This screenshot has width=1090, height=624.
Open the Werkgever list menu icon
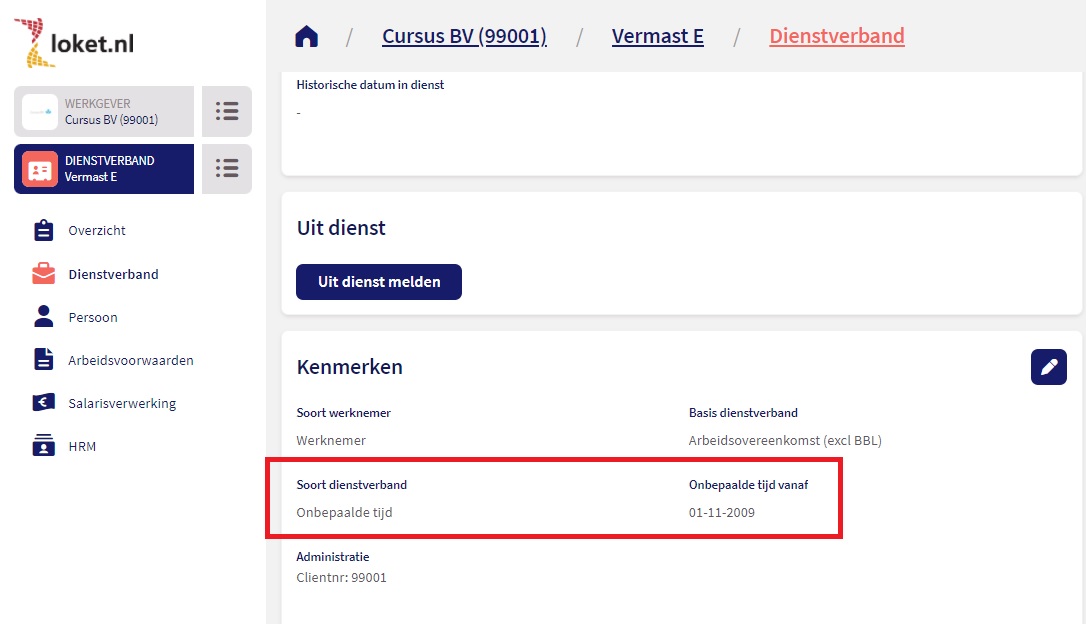227,111
